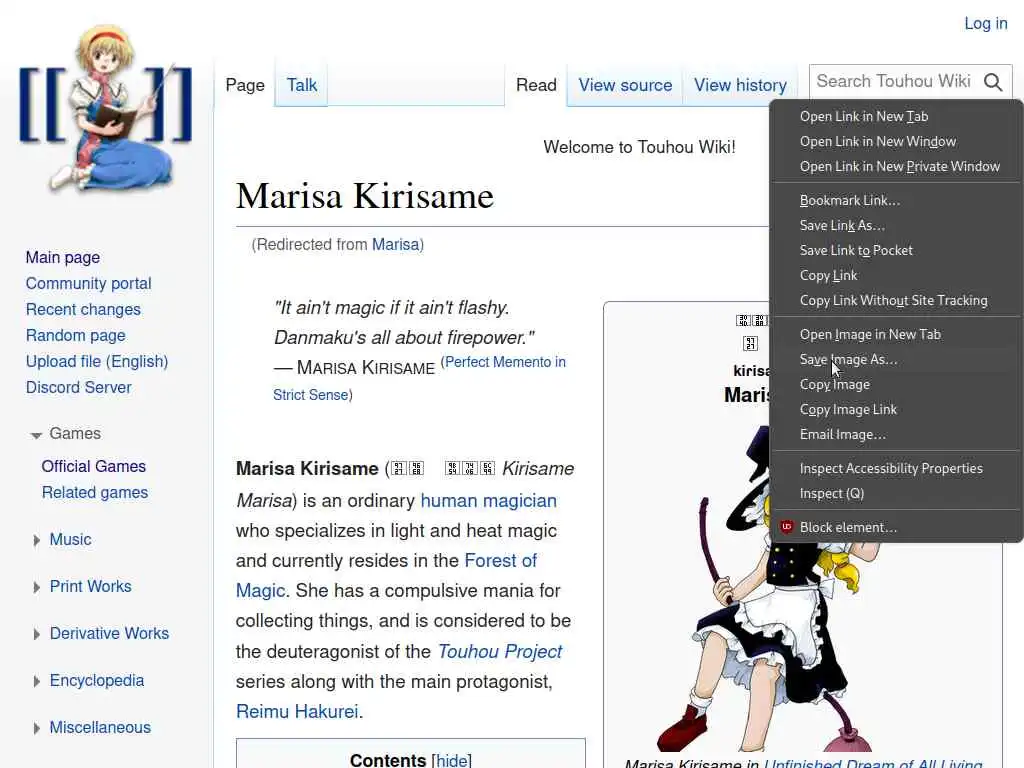The image size is (1024, 768).
Task: Open the View history tab
Action: (740, 85)
